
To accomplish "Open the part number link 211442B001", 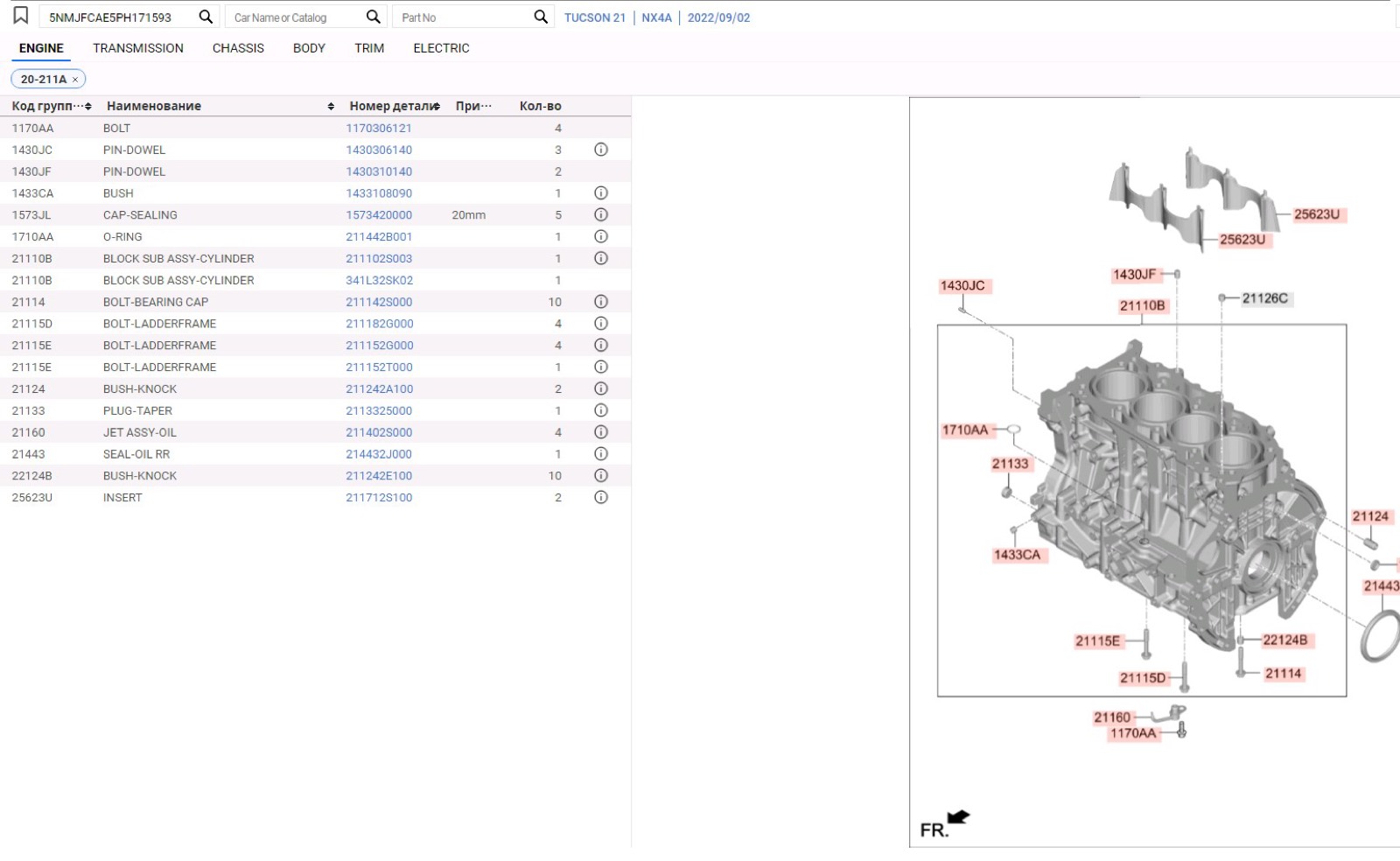I will pos(379,236).
